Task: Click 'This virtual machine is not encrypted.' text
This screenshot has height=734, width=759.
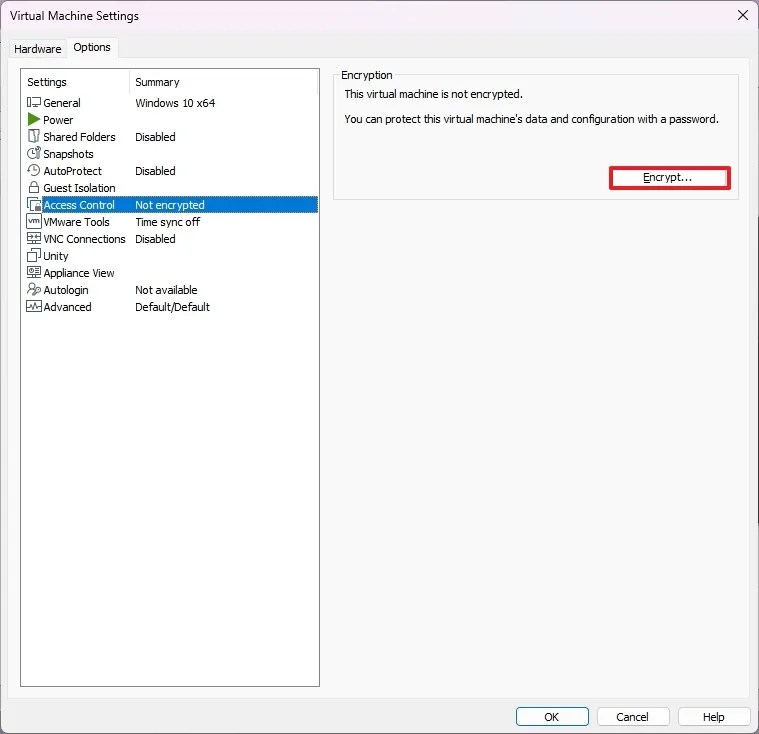Action: click(x=433, y=94)
